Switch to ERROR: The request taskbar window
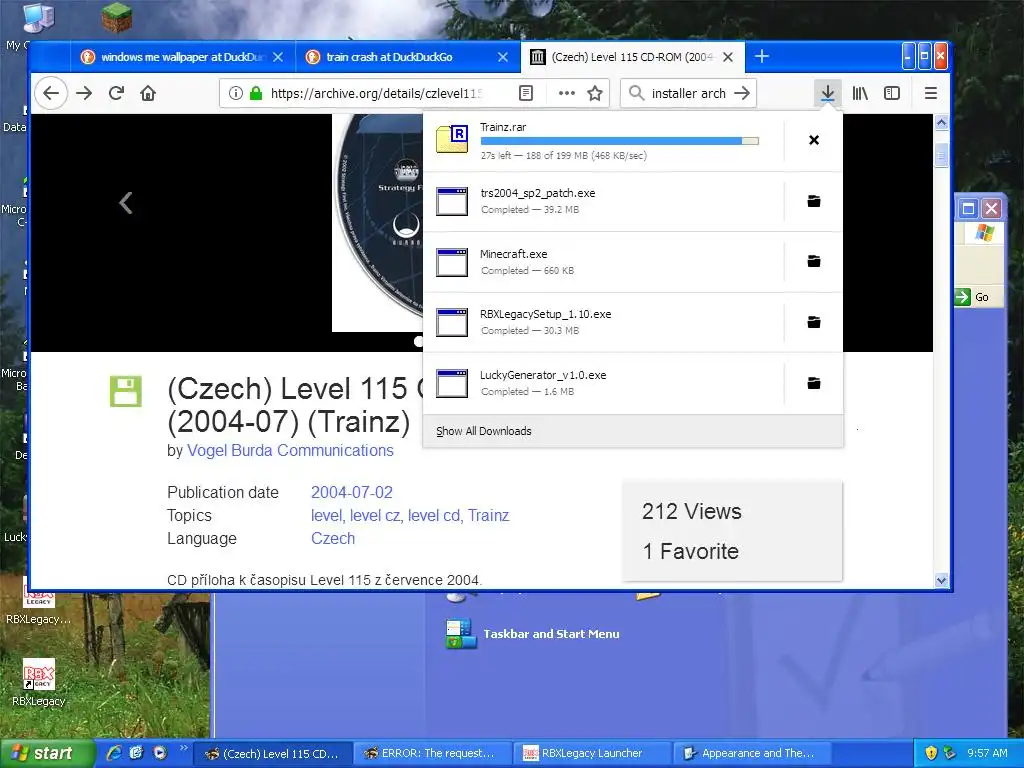This screenshot has width=1024, height=768. [431, 754]
